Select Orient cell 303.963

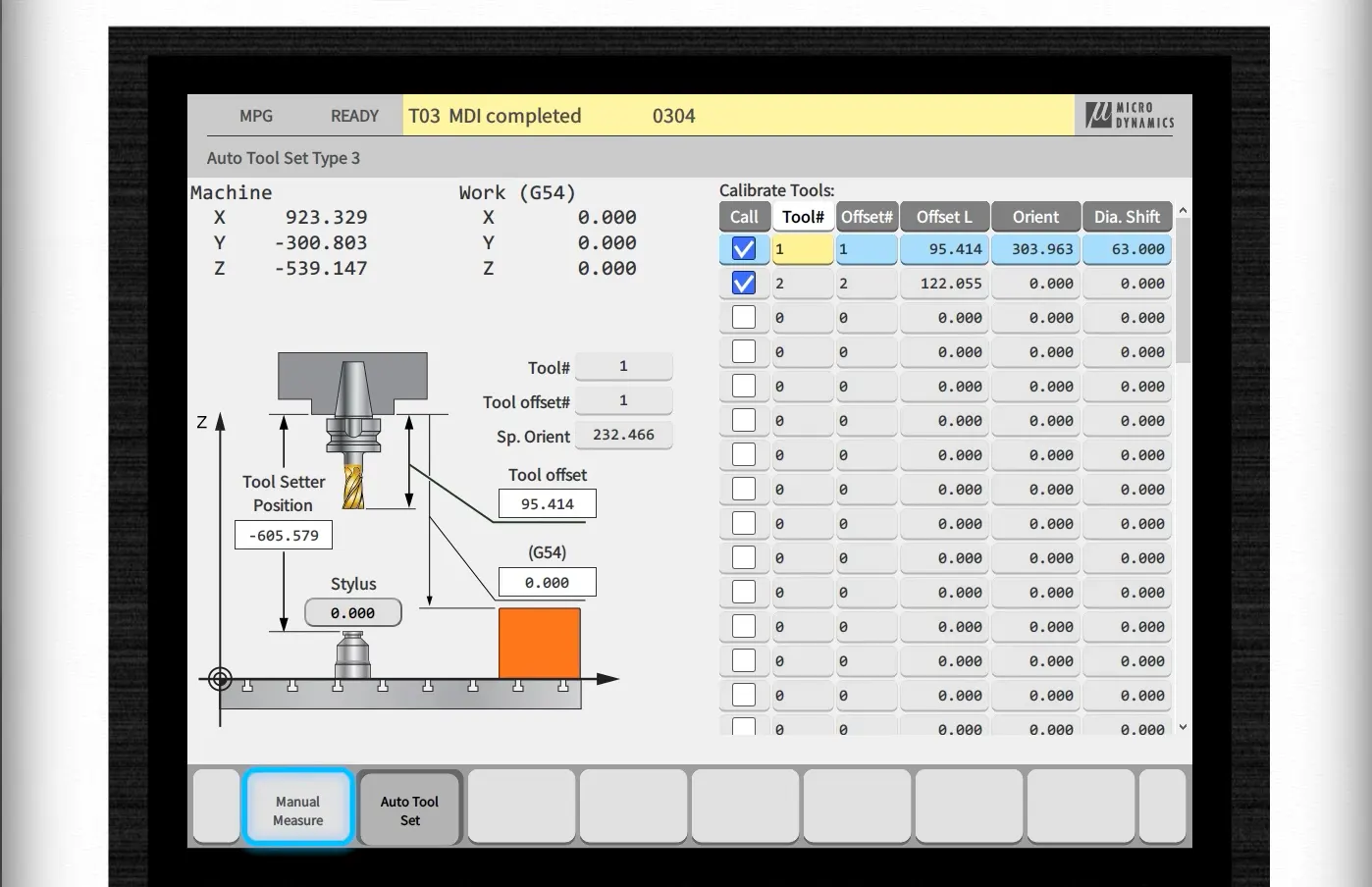1035,249
